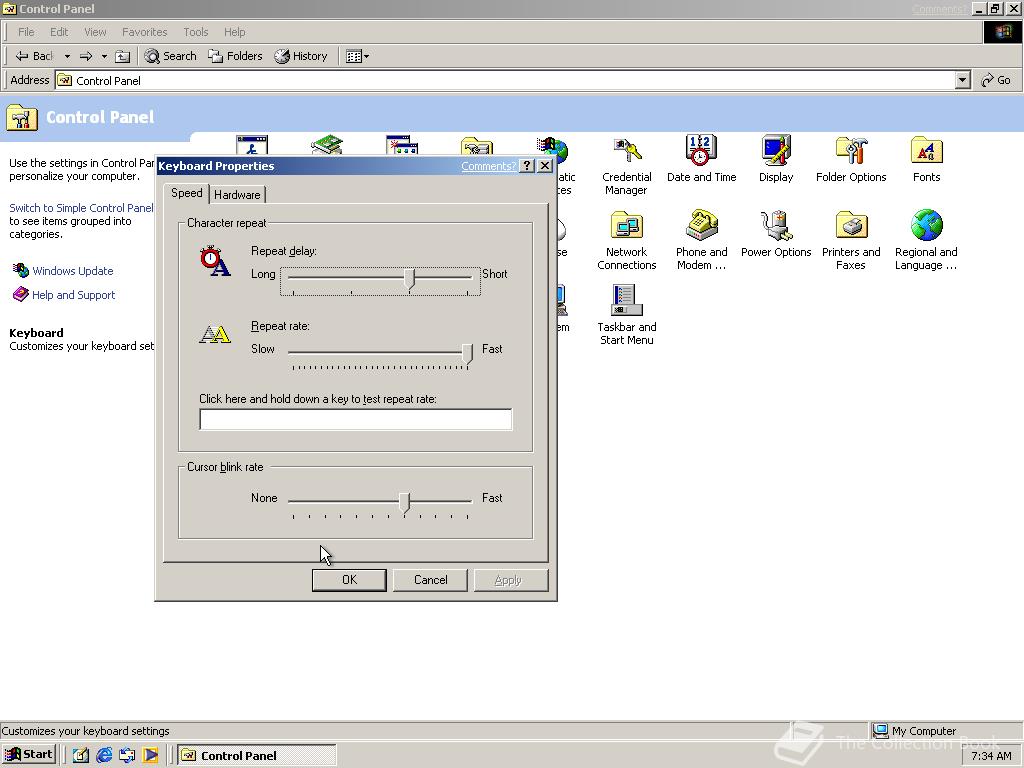Close the Keyboard Properties dialog
Screen dimensions: 1024x768
(545, 166)
